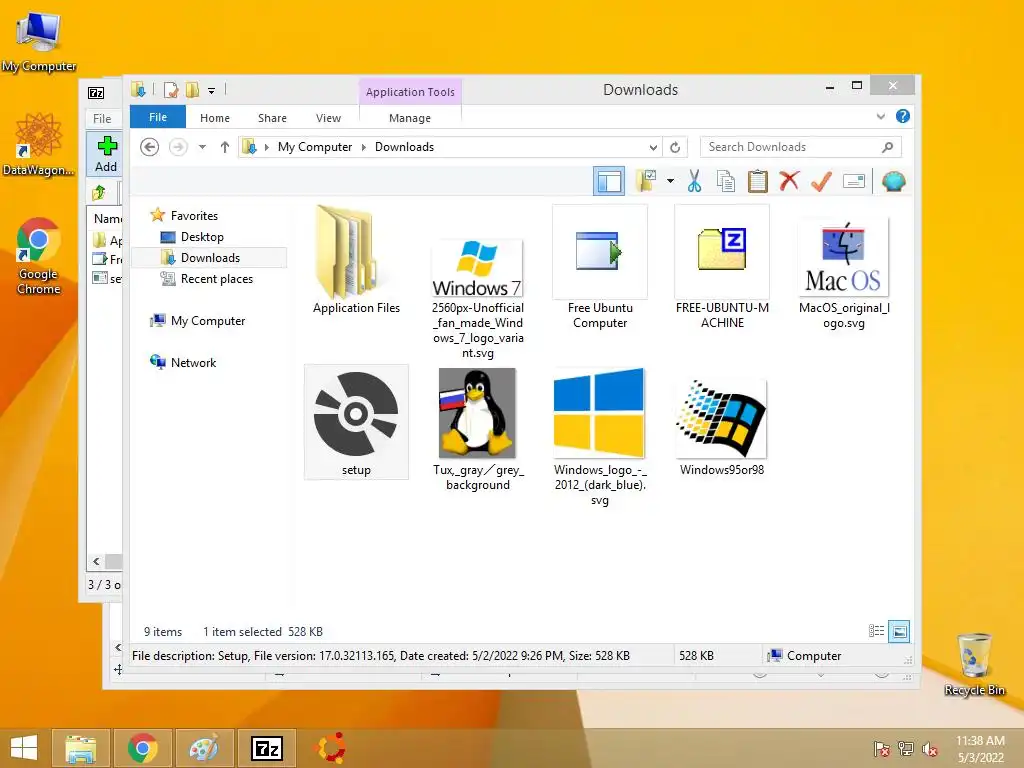Image resolution: width=1024 pixels, height=768 pixels.
Task: Open the Start menu button
Action: click(24, 748)
